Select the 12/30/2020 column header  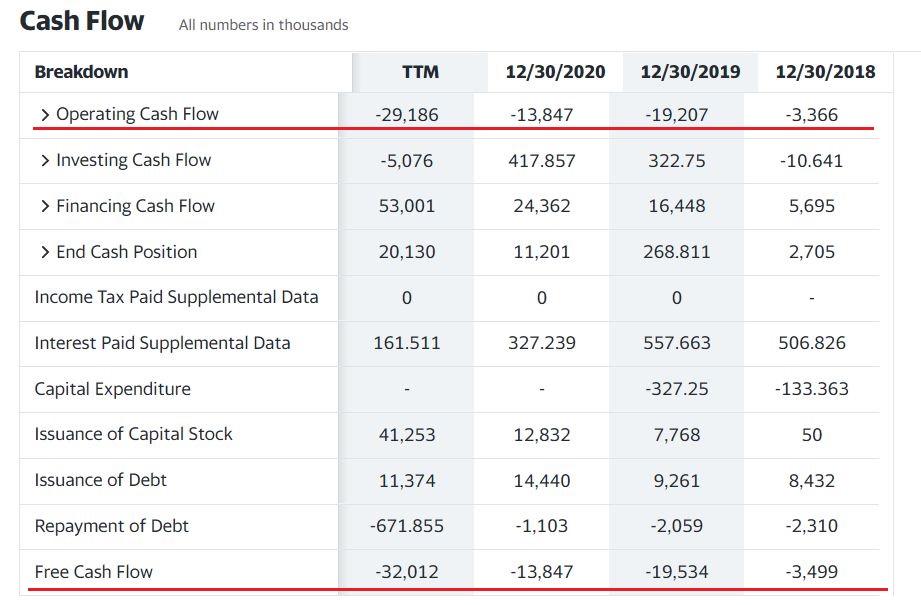(555, 72)
